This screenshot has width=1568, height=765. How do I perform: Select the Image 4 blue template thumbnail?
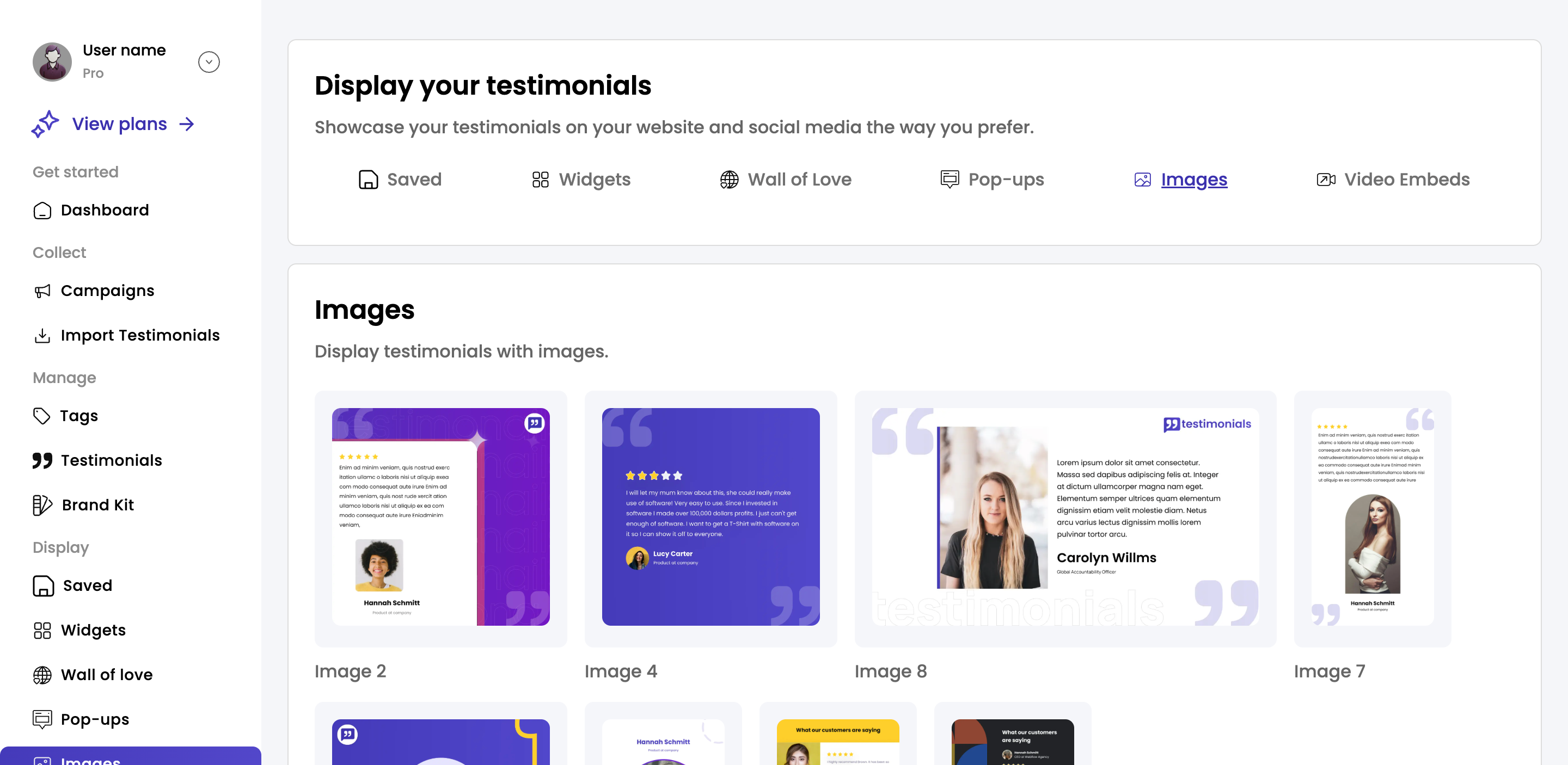point(710,517)
